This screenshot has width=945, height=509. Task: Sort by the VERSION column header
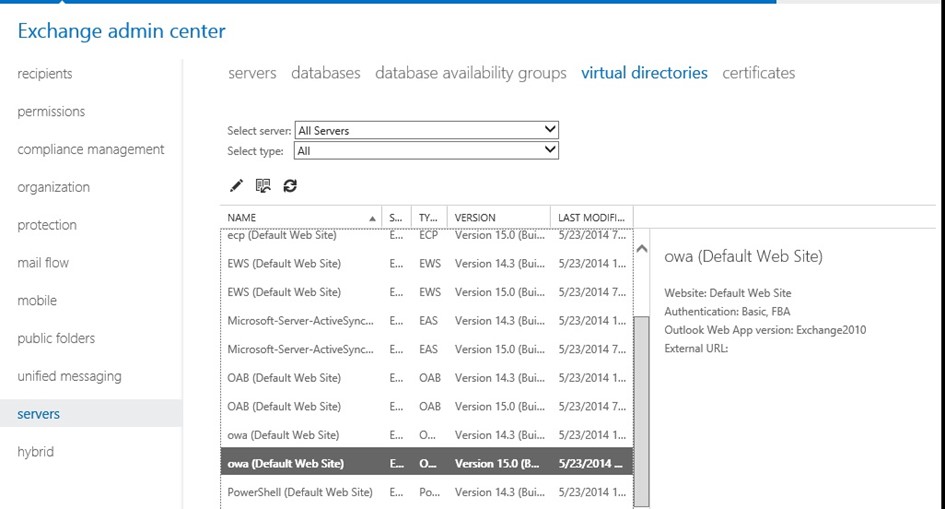click(x=498, y=217)
